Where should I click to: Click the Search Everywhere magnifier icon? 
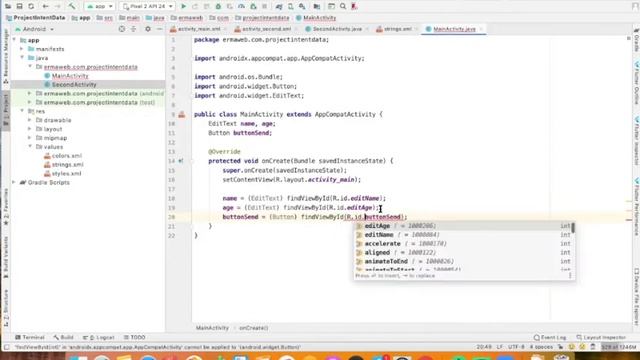[343, 6]
